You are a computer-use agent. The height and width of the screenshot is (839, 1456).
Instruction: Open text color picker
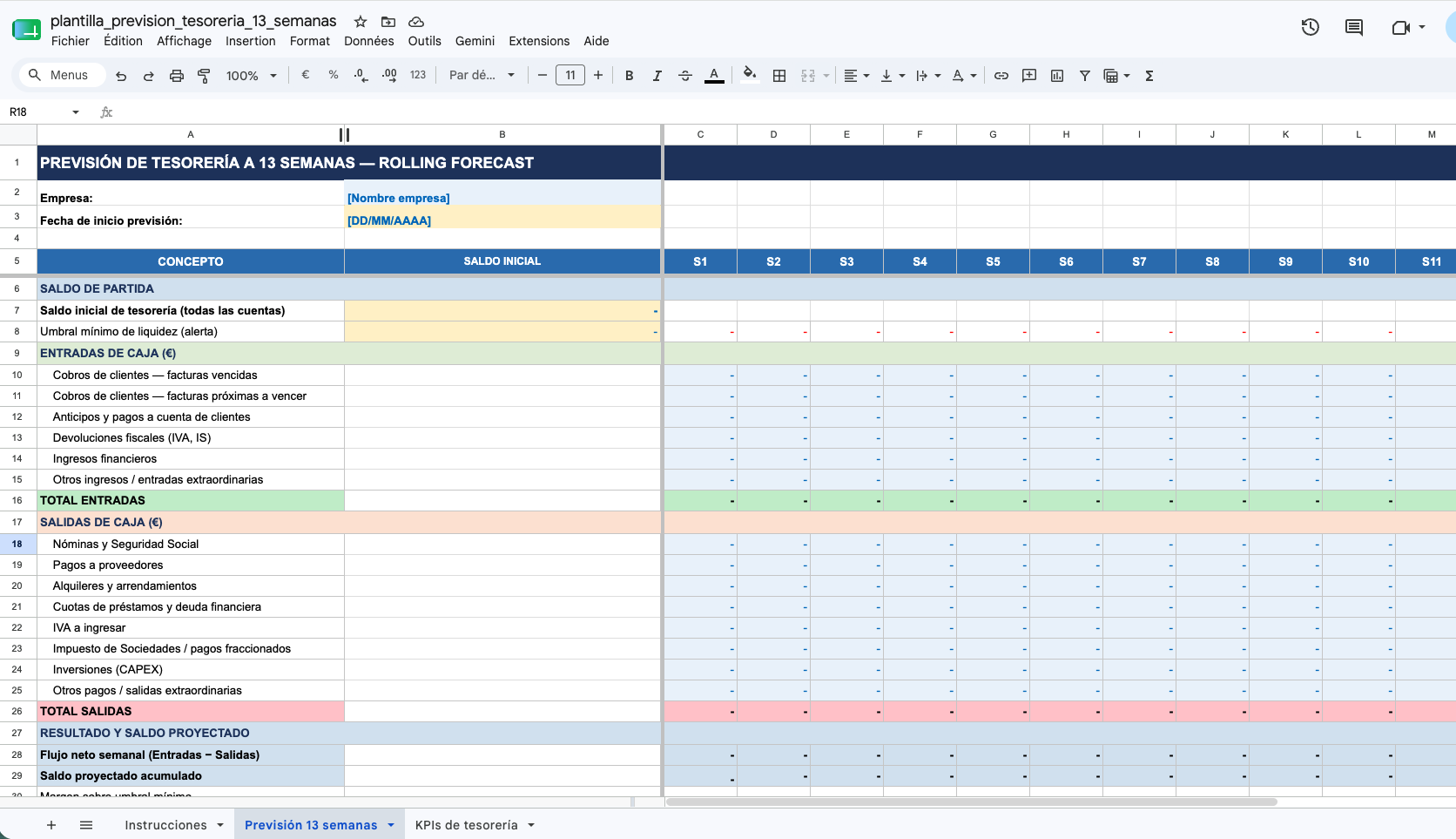[x=714, y=76]
